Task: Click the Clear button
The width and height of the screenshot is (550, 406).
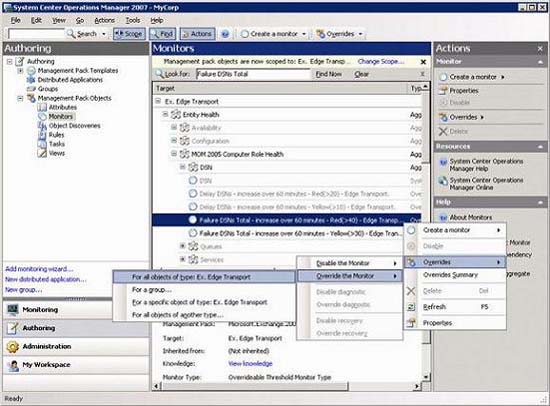Action: (x=361, y=74)
